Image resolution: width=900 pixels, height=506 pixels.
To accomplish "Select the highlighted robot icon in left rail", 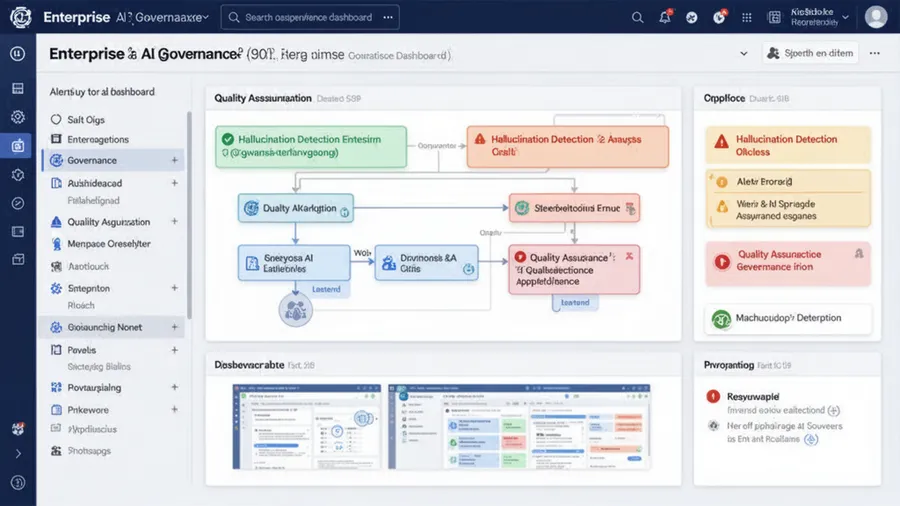I will point(18,146).
